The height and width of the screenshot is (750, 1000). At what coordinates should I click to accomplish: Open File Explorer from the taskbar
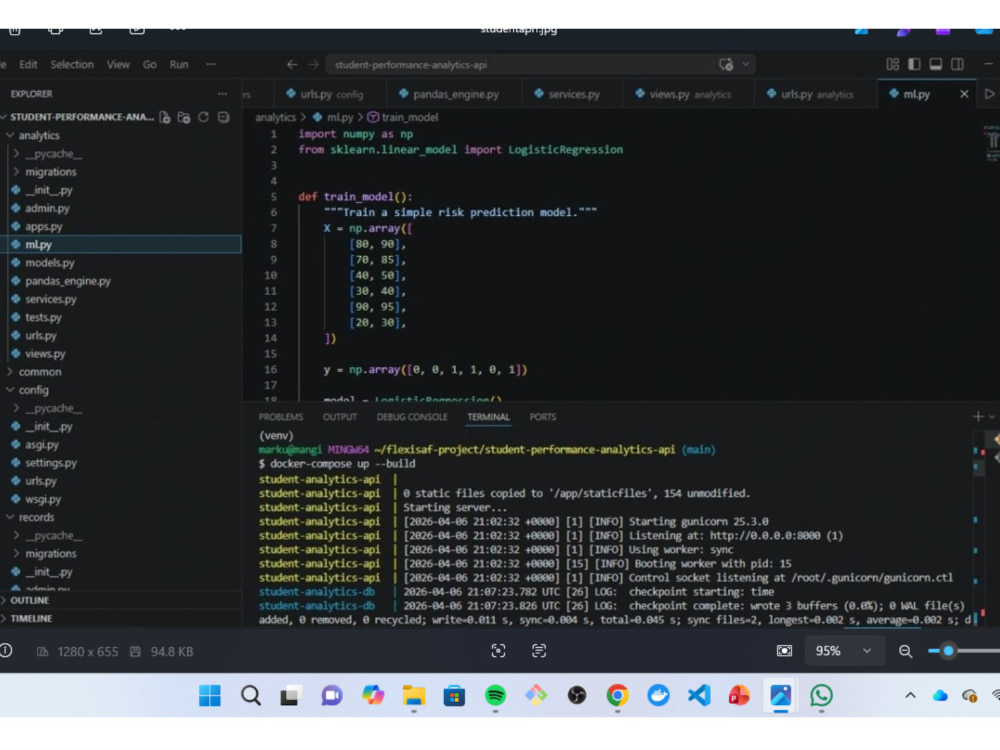pos(413,695)
